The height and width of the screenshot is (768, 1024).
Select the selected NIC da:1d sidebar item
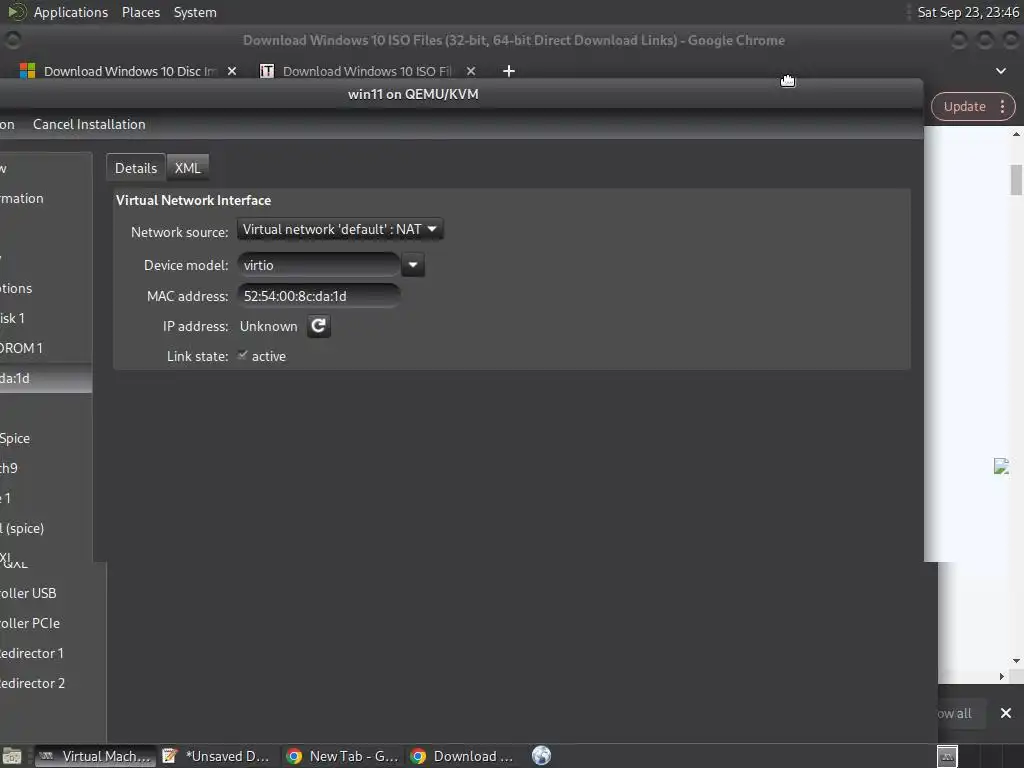(x=46, y=378)
